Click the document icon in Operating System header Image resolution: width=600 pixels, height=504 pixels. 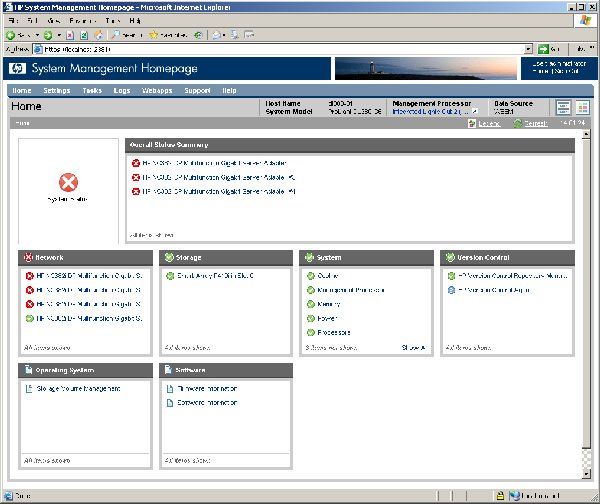click(29, 370)
